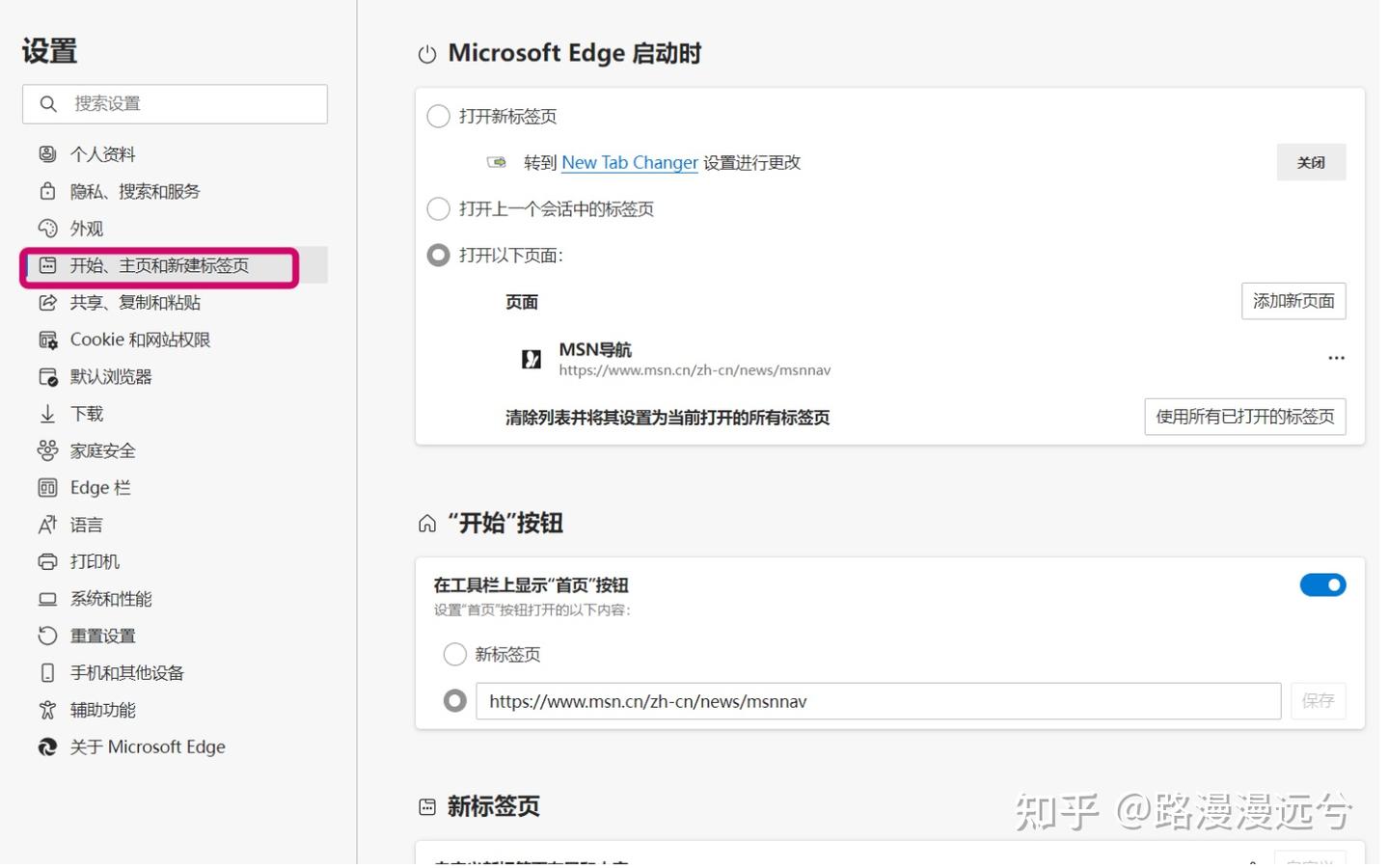The image size is (1389, 868).
Task: Click the profile icon beside 个人资料
Action: [x=47, y=153]
